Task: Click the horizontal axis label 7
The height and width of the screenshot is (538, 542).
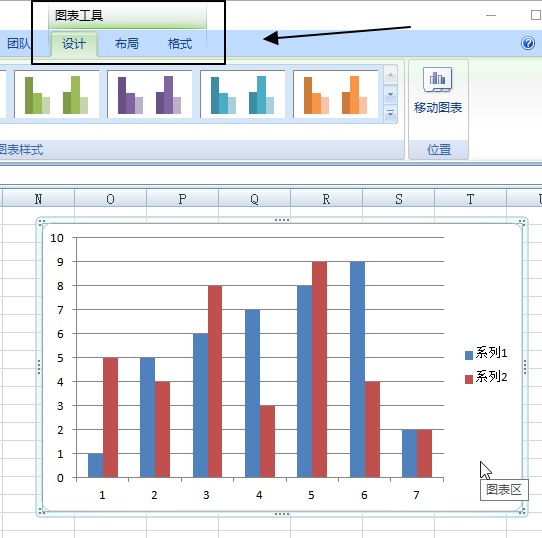Action: click(416, 495)
